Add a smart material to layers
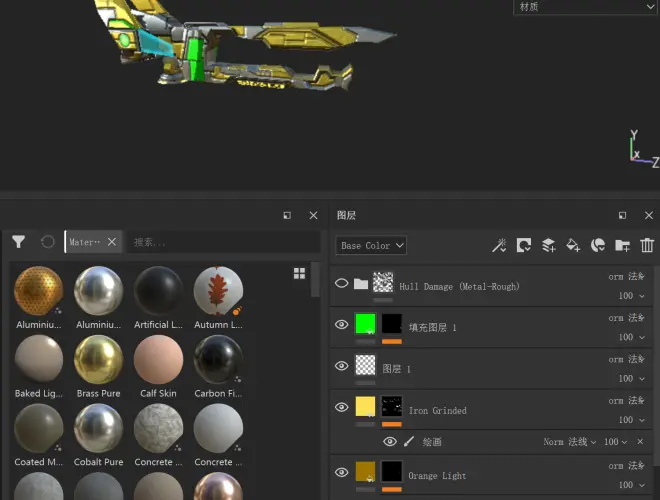Viewport: 660px width, 500px height. click(x=598, y=245)
